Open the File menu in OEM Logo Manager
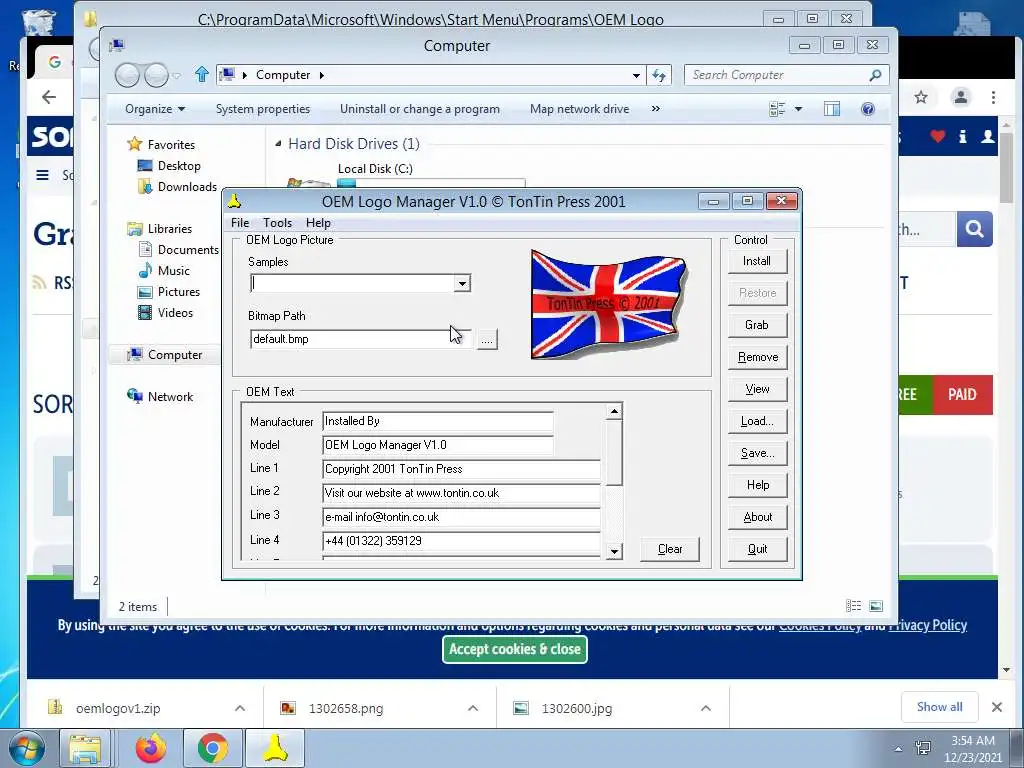The height and width of the screenshot is (768, 1024). point(240,223)
